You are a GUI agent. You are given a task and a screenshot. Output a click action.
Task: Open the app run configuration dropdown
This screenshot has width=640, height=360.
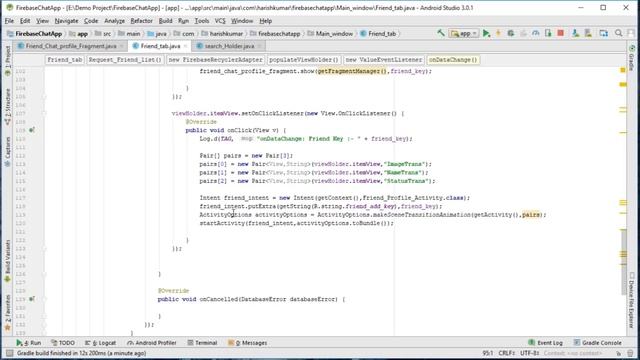[464, 33]
